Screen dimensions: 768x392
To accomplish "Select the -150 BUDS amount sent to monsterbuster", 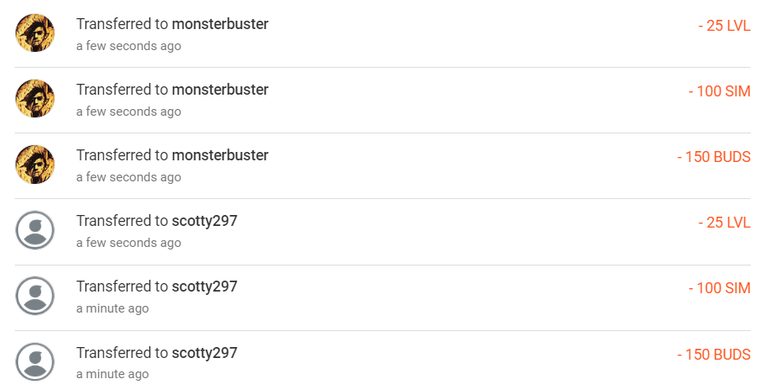I will [714, 157].
